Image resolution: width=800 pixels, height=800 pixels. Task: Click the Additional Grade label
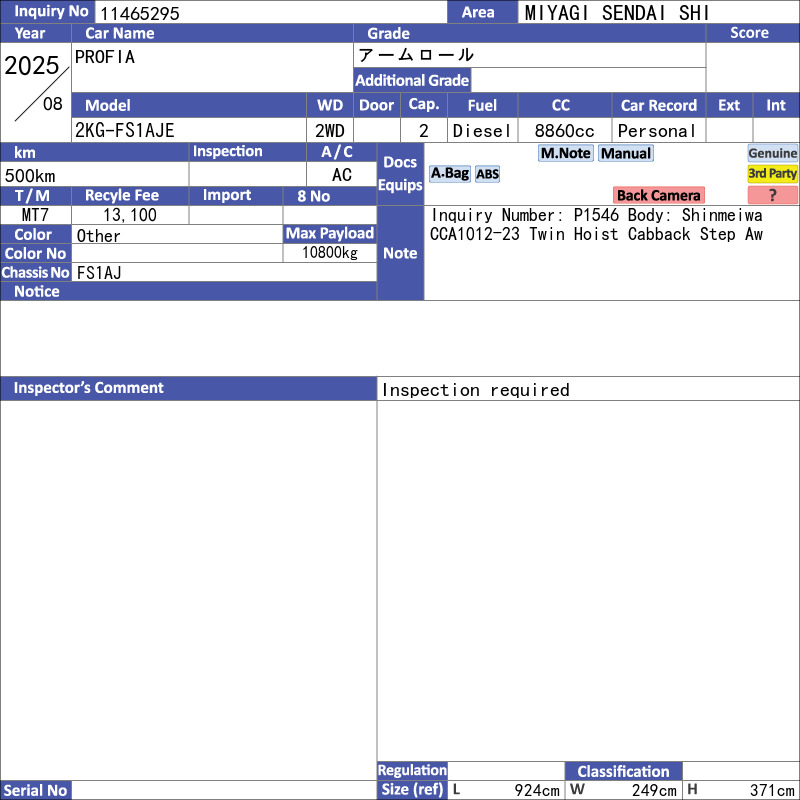tap(412, 80)
